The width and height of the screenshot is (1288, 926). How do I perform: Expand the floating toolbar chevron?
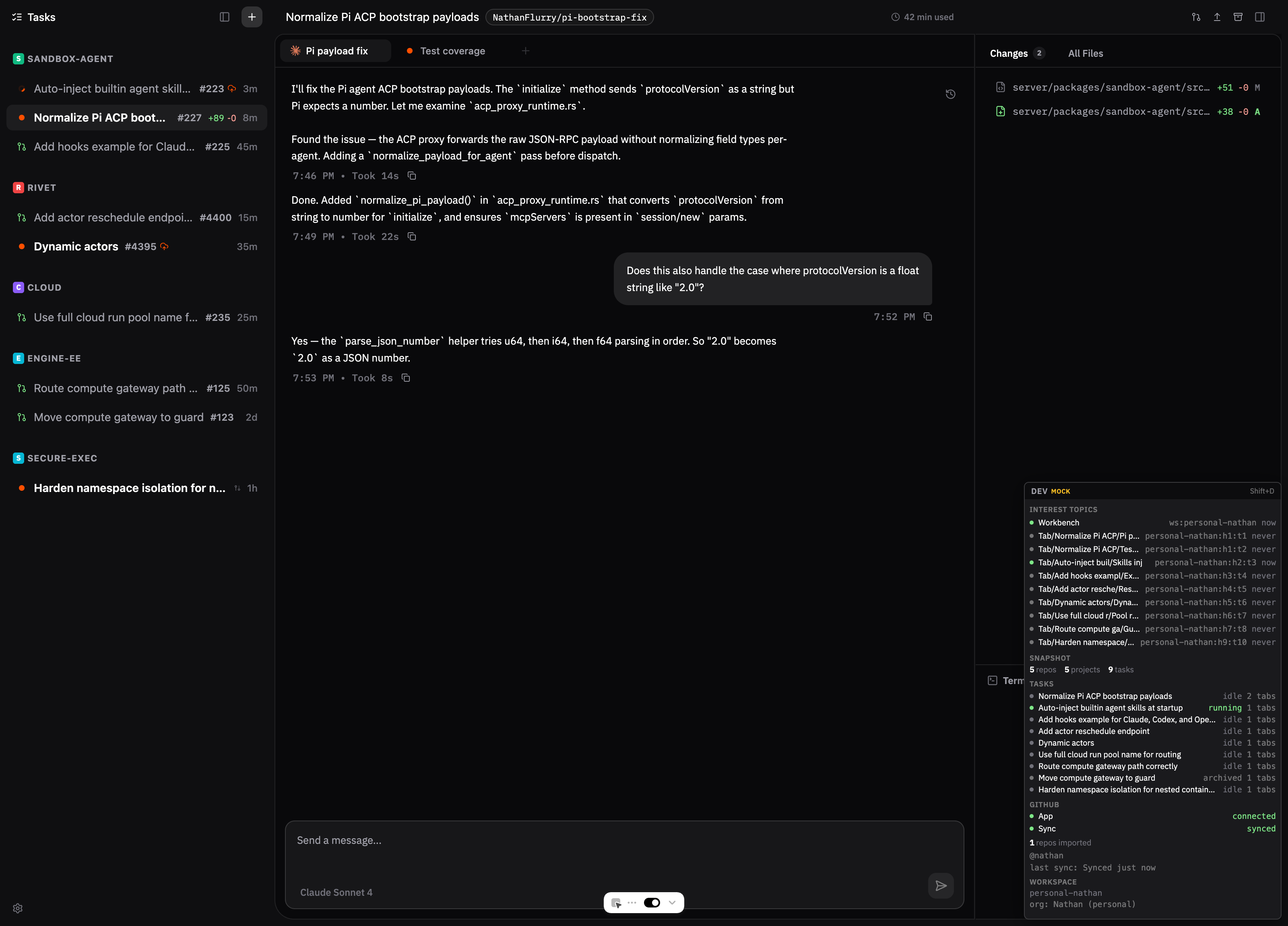pyautogui.click(x=673, y=903)
